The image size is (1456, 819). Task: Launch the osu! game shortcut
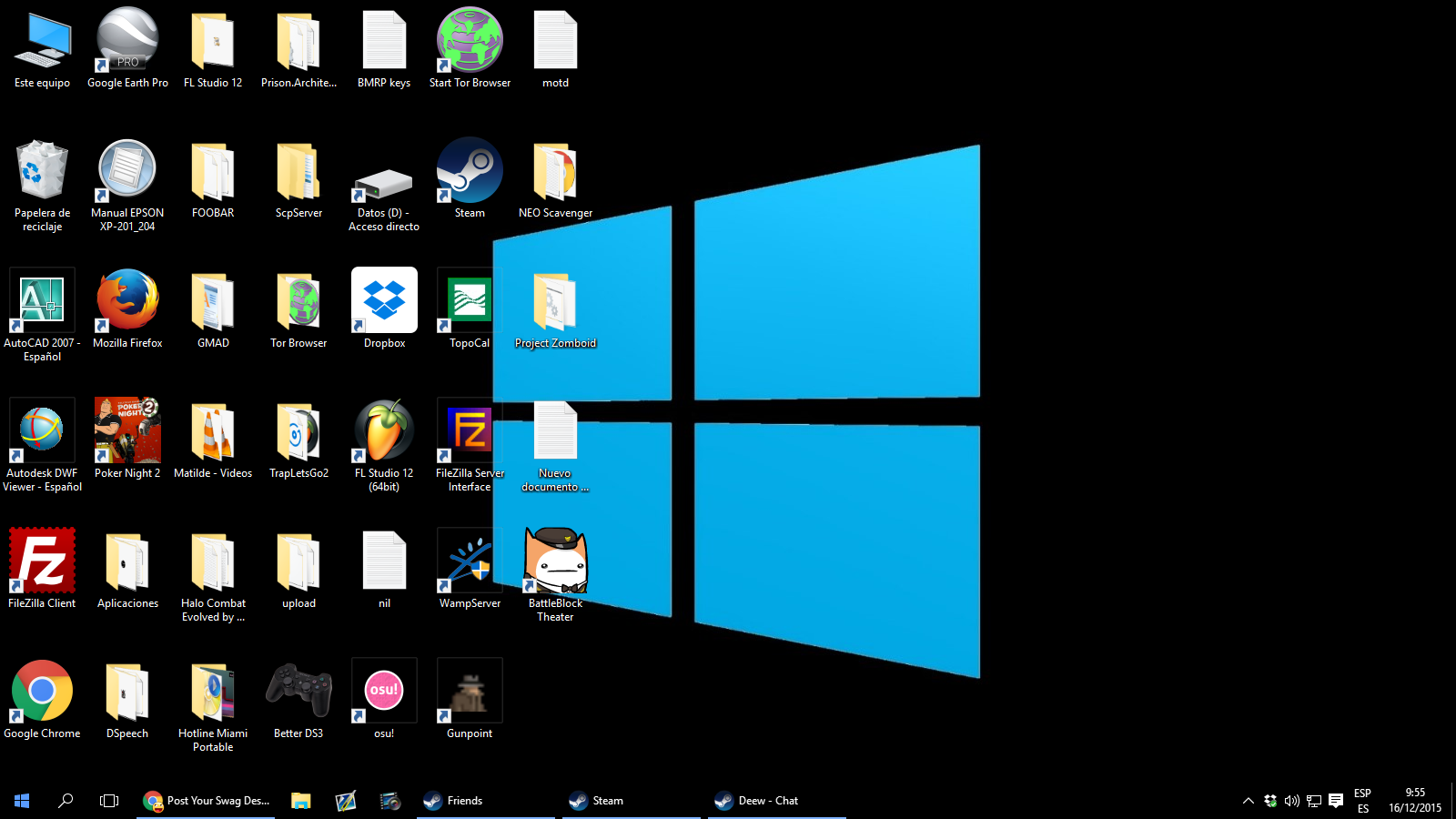tap(384, 700)
